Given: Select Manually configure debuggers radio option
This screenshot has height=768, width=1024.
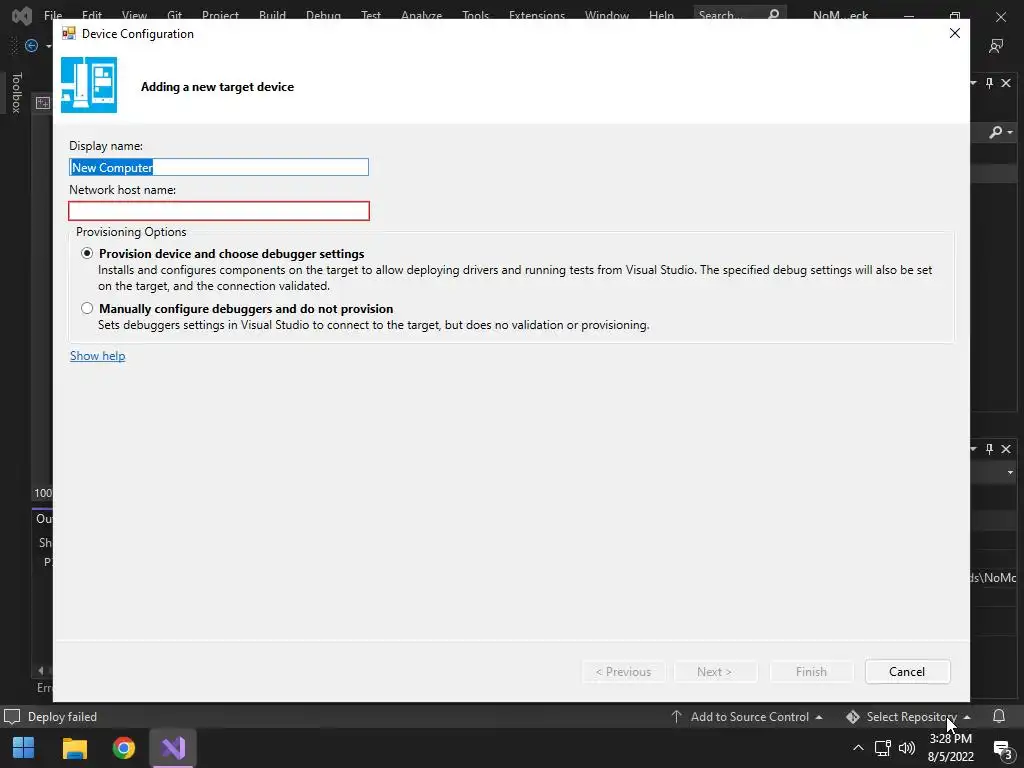Looking at the screenshot, I should (87, 308).
